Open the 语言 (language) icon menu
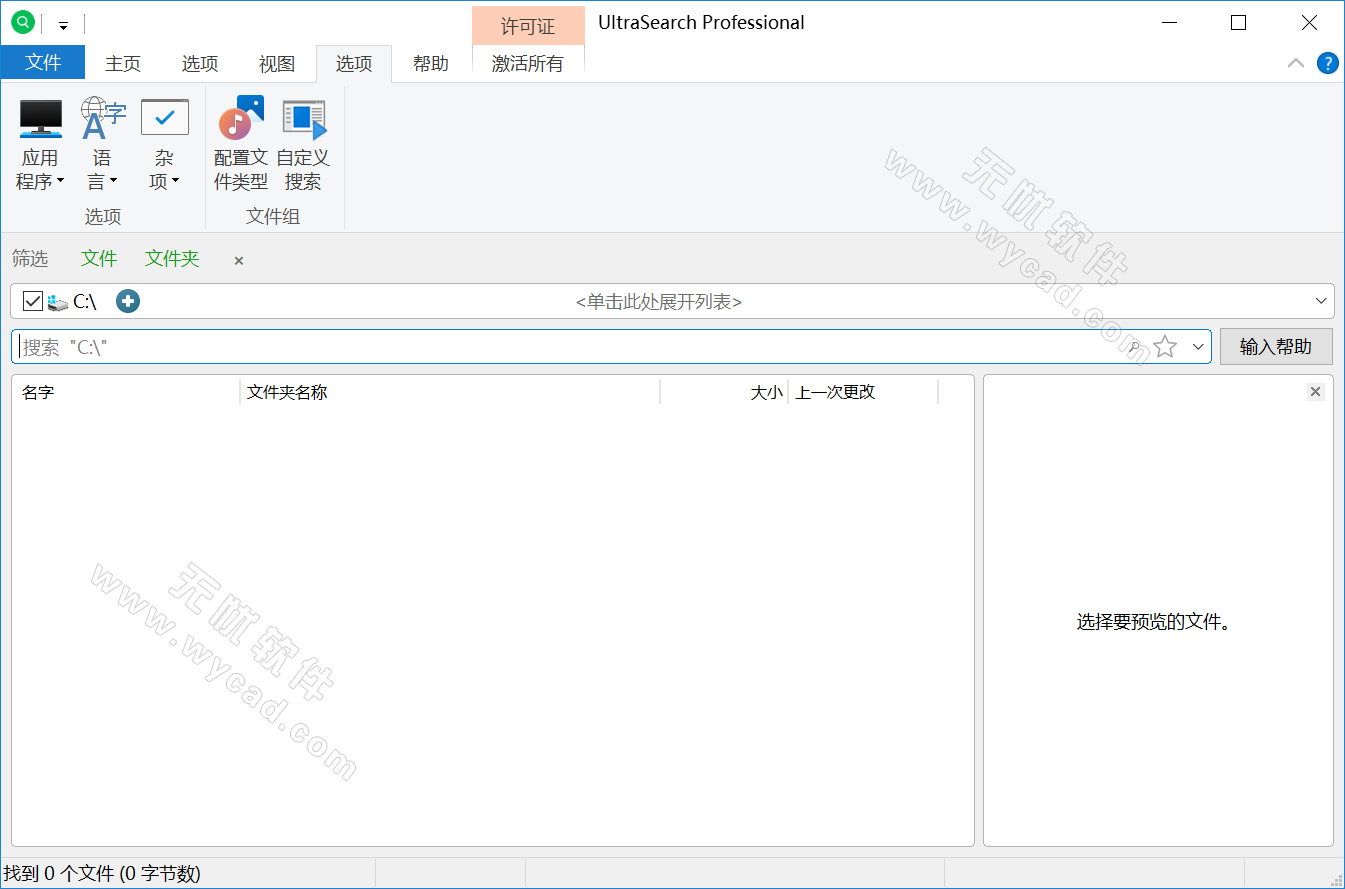1345x889 pixels. click(101, 140)
